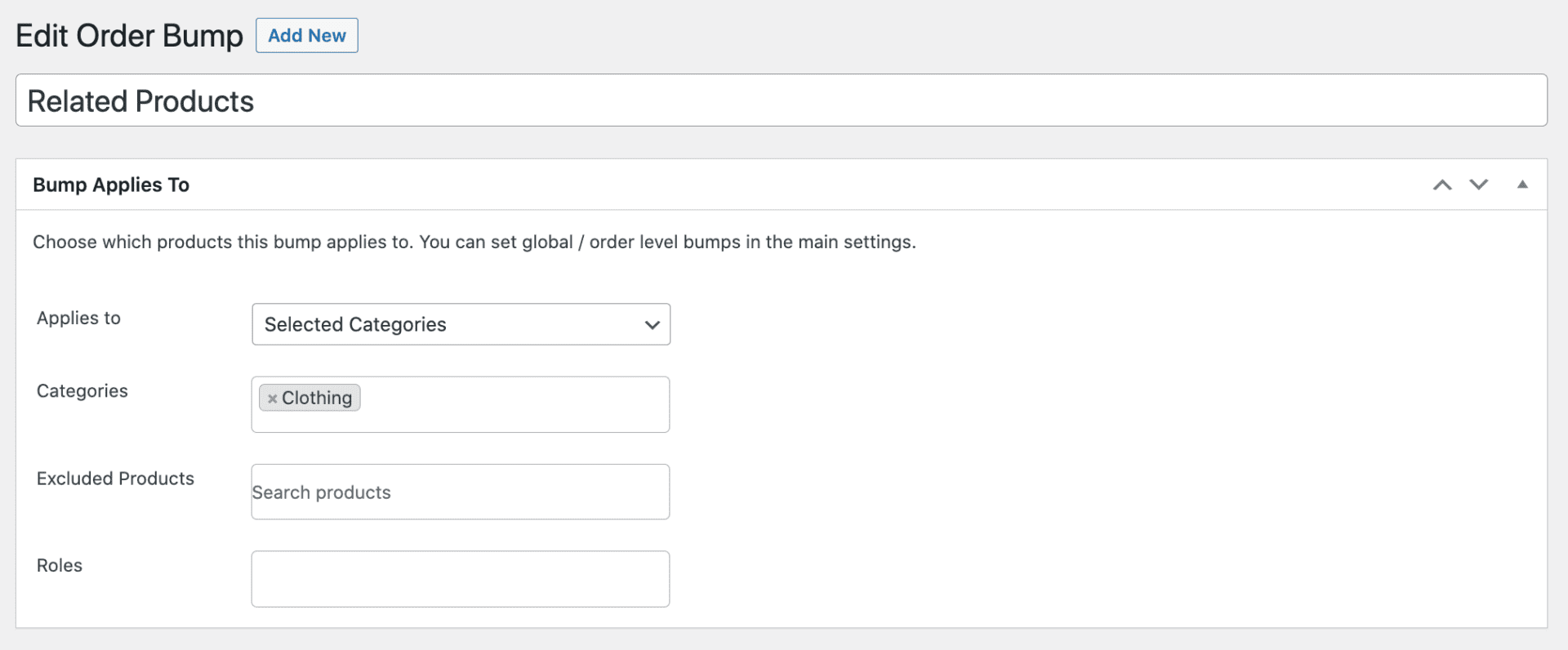The image size is (1568, 650).
Task: Click the Roles input box
Action: pos(461,579)
